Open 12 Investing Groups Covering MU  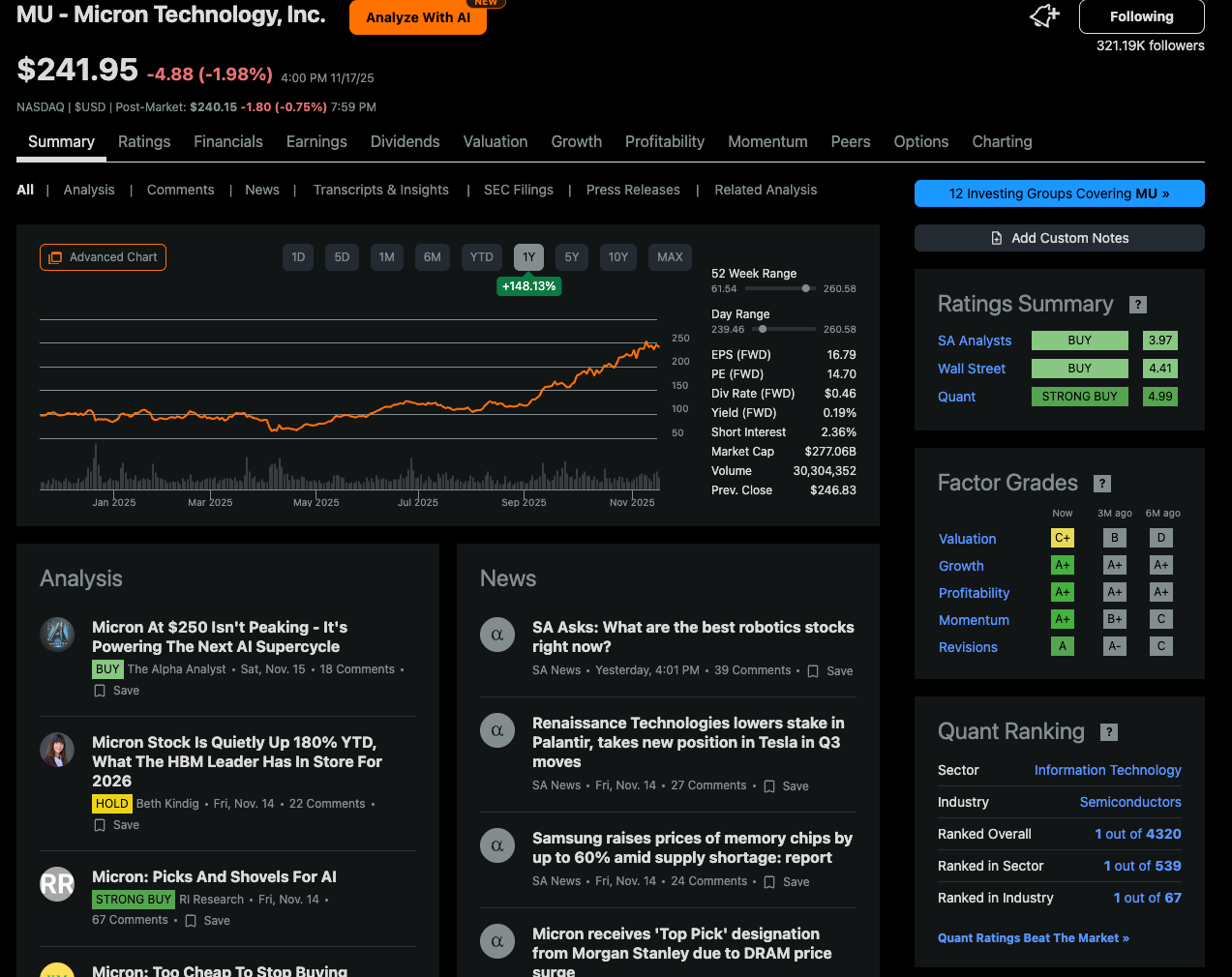[x=1060, y=193]
